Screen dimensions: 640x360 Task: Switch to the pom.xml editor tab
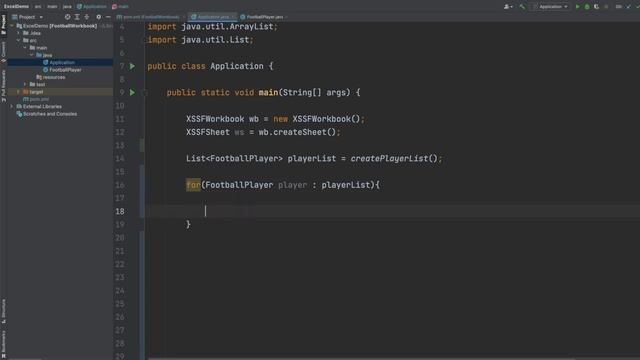(x=148, y=17)
